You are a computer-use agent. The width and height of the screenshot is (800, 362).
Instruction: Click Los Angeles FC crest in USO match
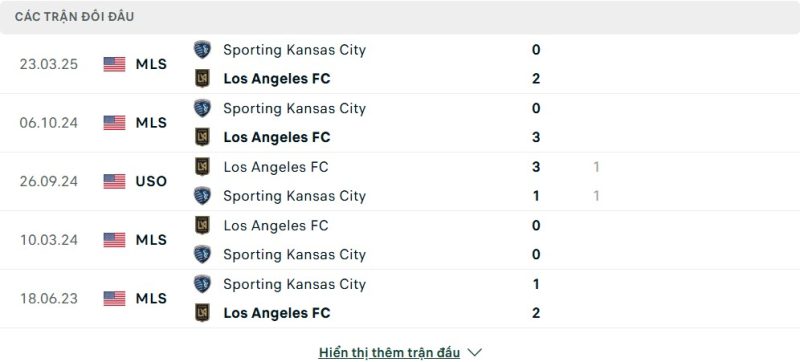[202, 167]
